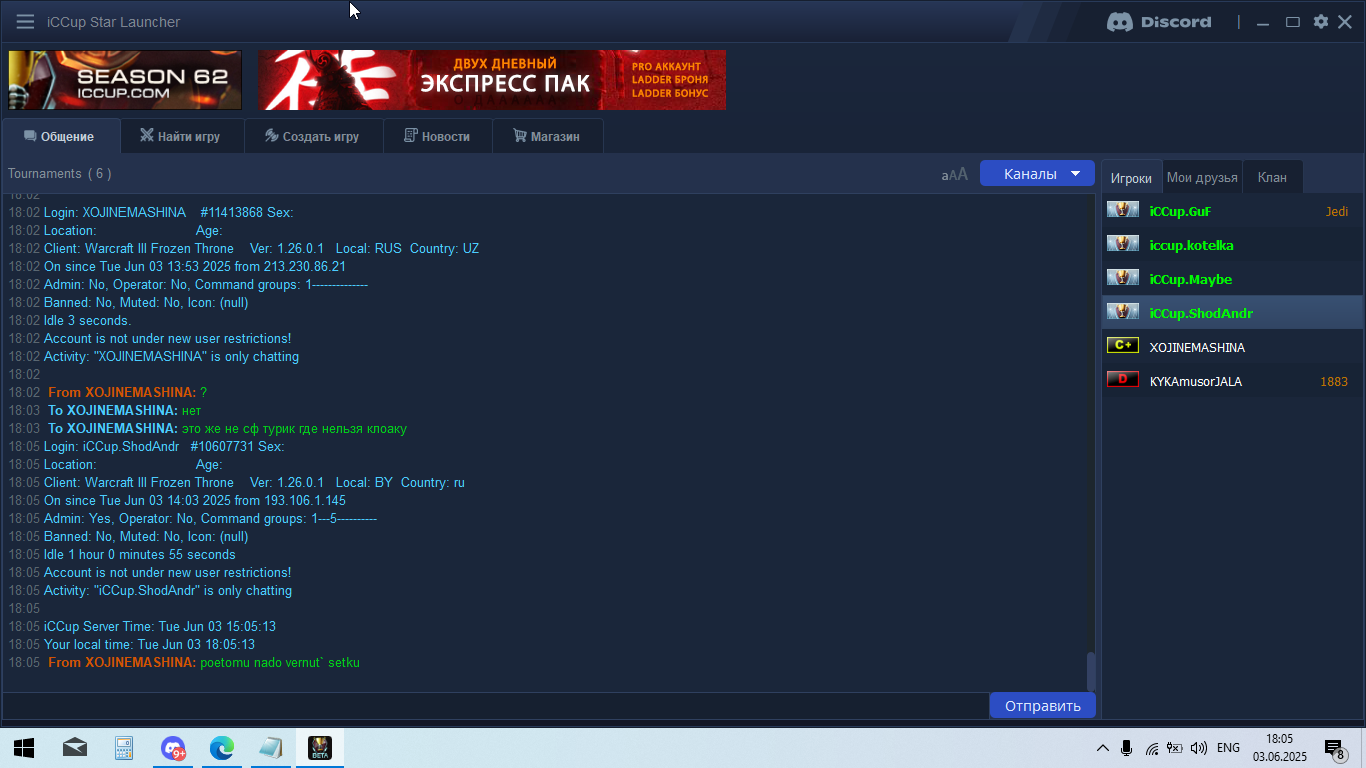Viewport: 1366px width, 768px height.
Task: Open the Магазин tab
Action: [x=547, y=136]
